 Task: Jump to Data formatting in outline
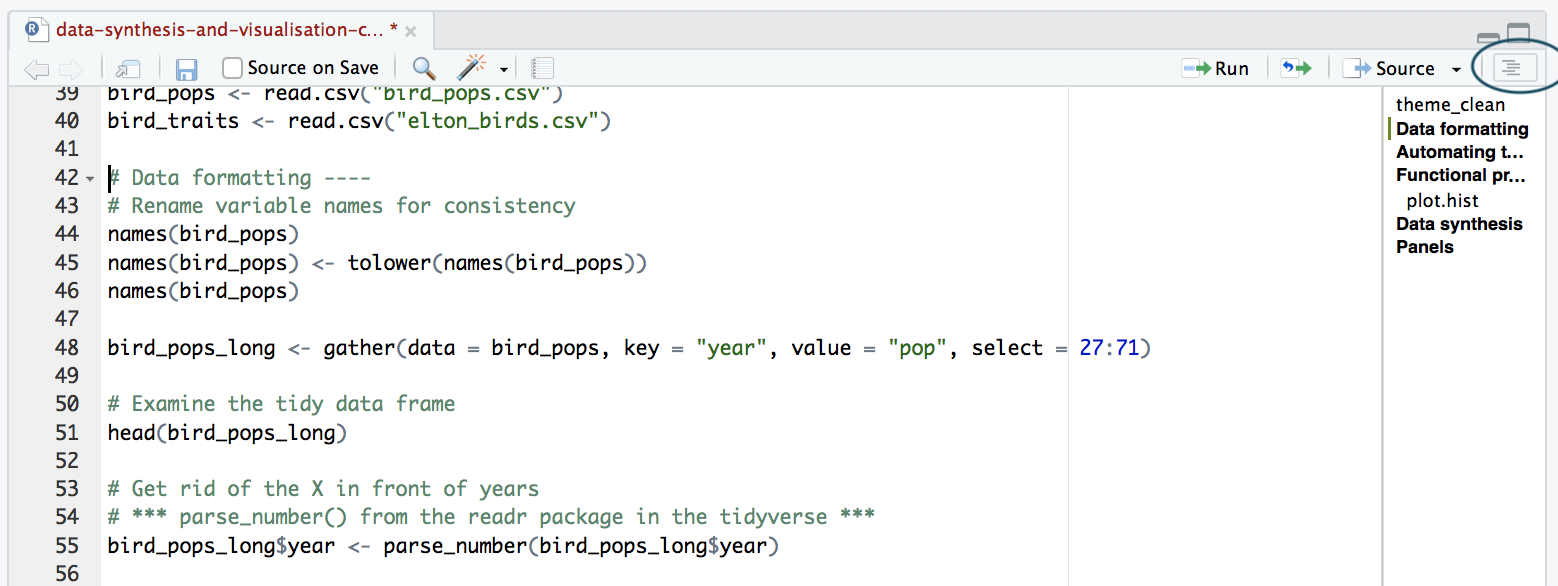[x=1462, y=128]
